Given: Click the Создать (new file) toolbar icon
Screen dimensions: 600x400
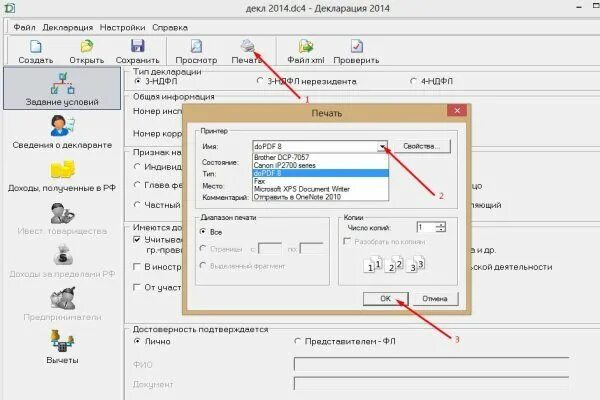Looking at the screenshot, I should coord(35,47).
